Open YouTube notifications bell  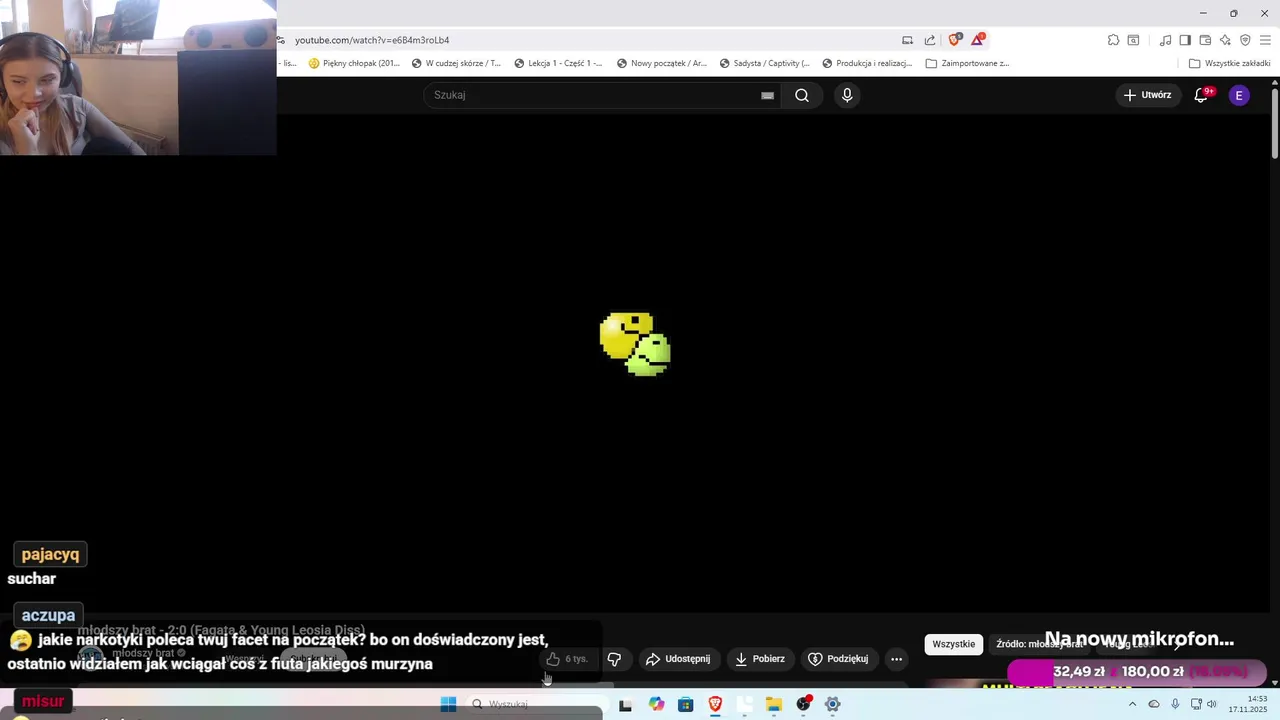1201,95
